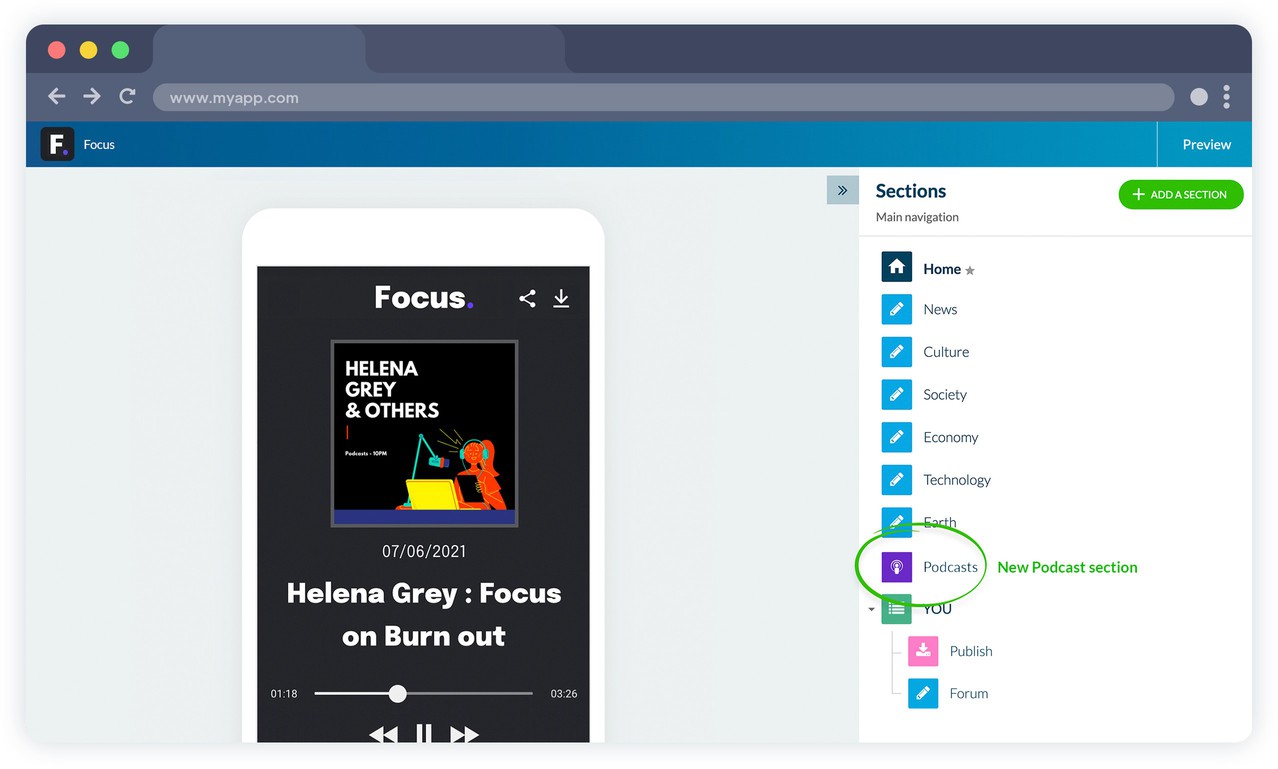Open the browser three-dot menu
1278x769 pixels.
click(1226, 97)
